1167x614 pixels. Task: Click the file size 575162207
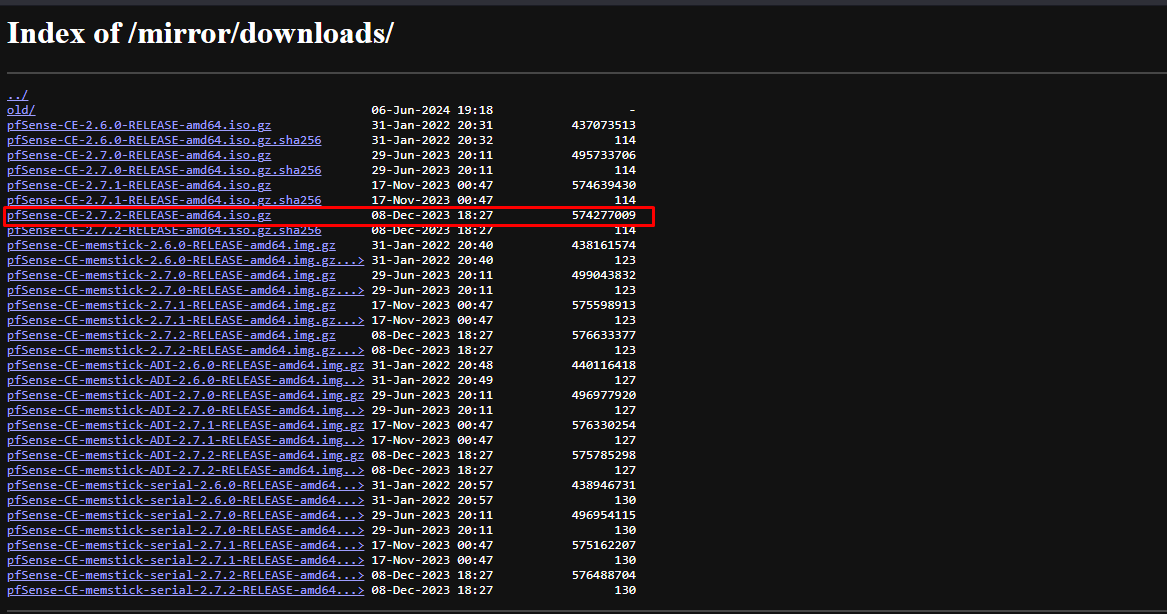click(604, 545)
